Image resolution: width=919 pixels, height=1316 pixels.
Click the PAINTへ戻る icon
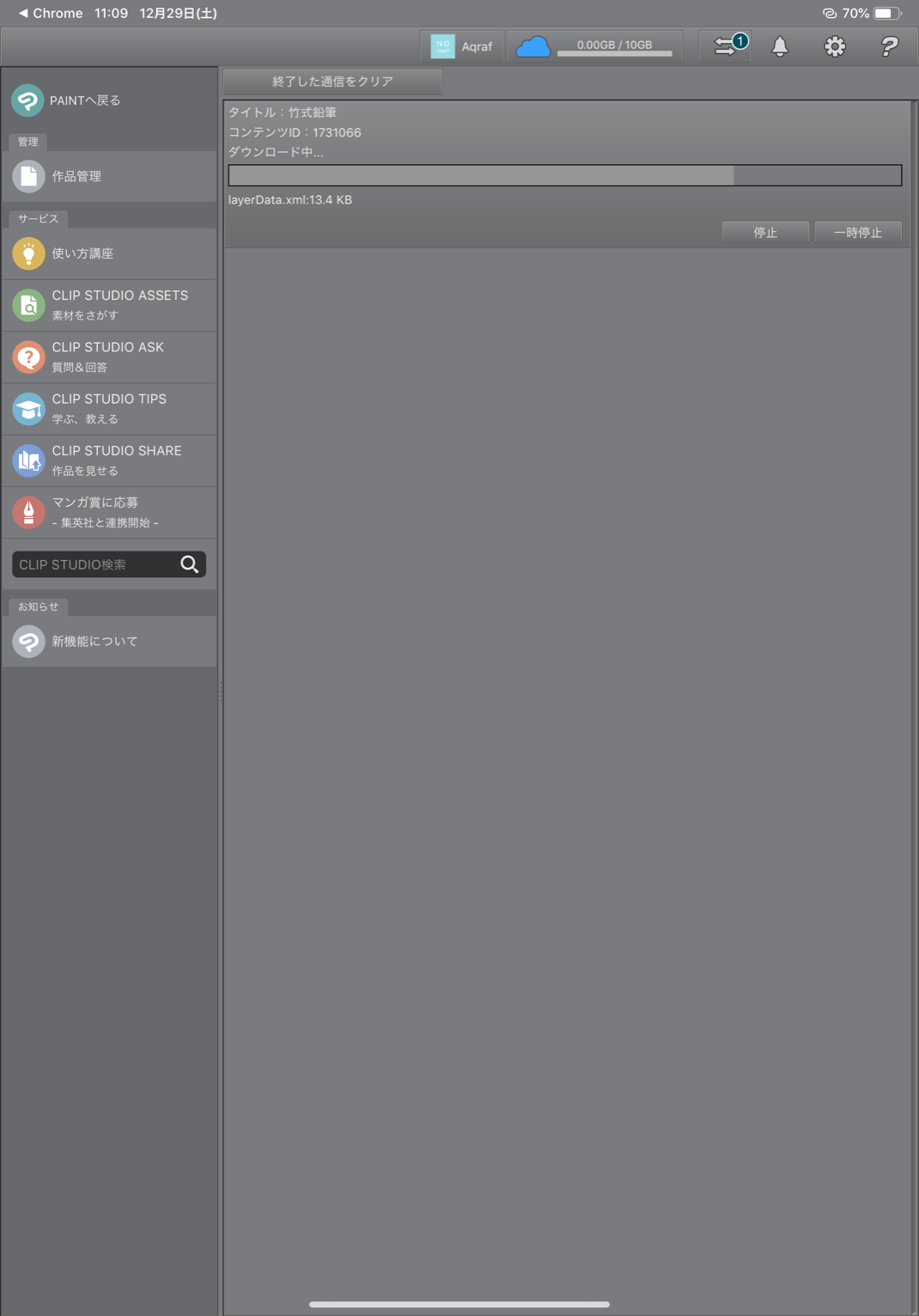pyautogui.click(x=27, y=101)
